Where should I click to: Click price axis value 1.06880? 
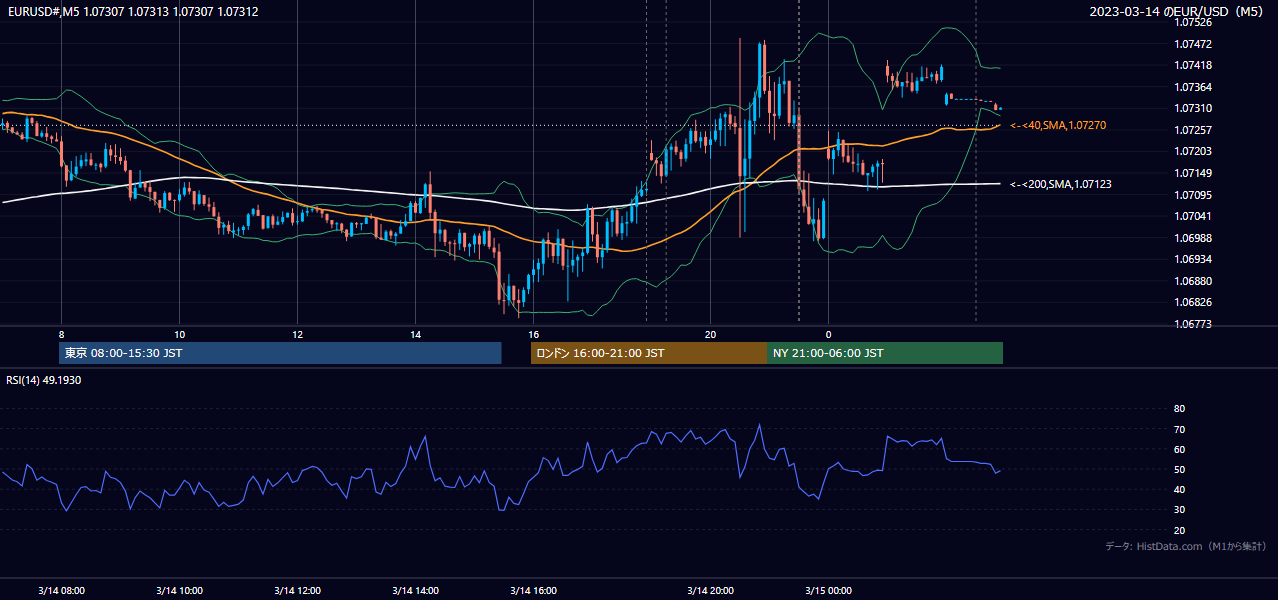tap(1192, 281)
